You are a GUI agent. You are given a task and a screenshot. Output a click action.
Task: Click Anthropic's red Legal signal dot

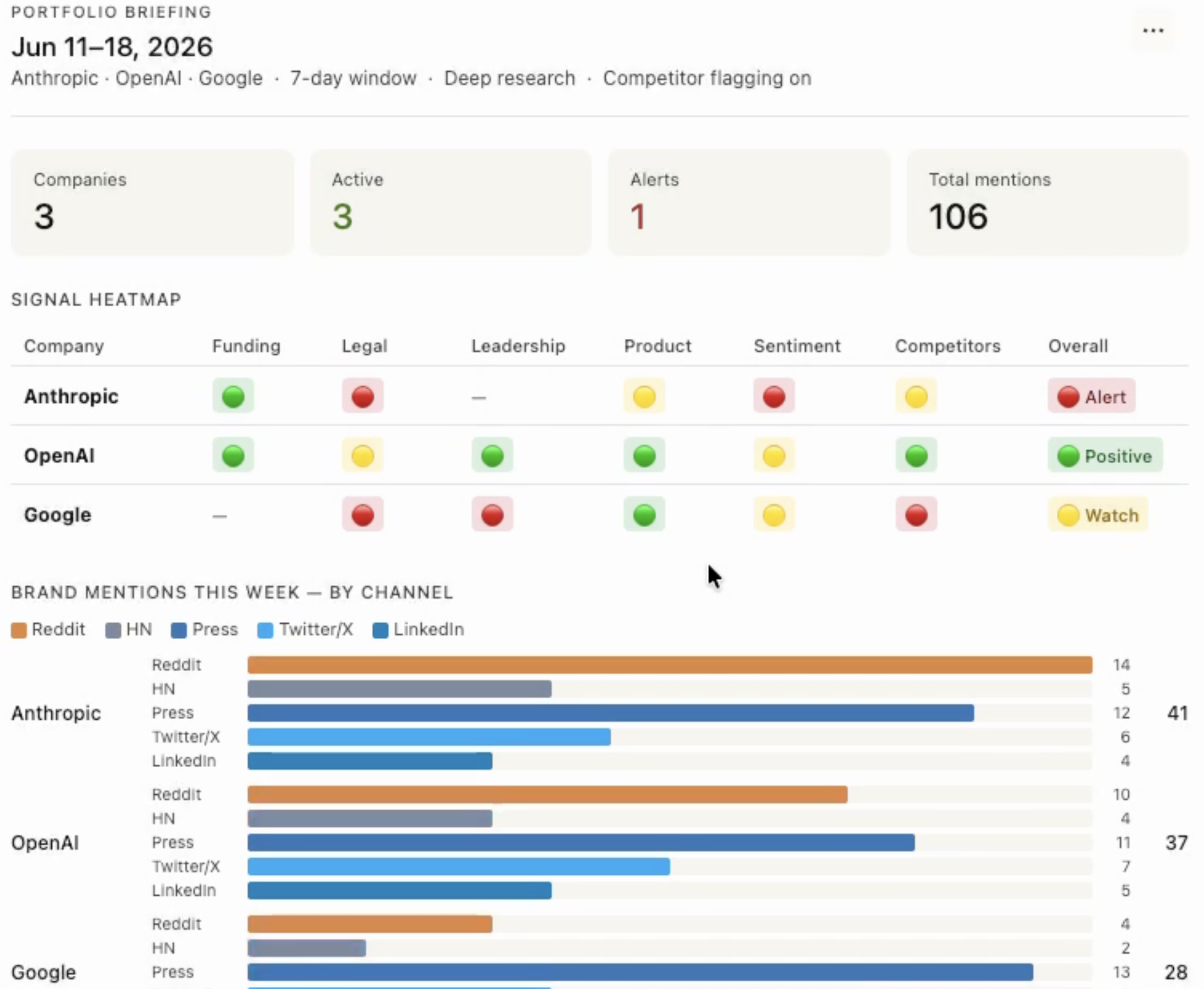point(363,396)
